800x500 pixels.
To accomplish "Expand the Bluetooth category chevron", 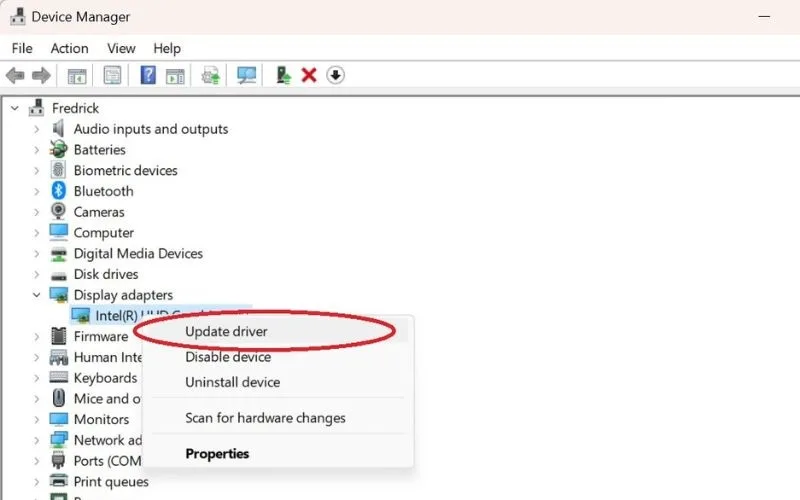I will coord(36,191).
